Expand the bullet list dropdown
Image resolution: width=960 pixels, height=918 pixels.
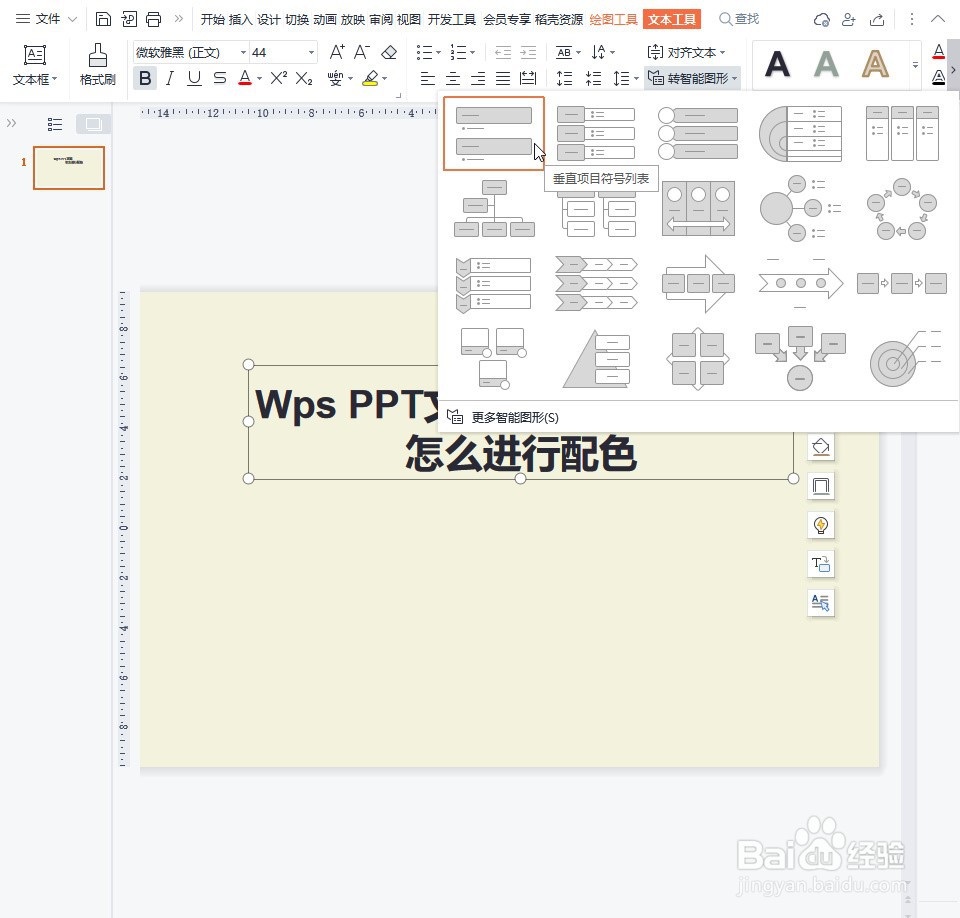438,53
